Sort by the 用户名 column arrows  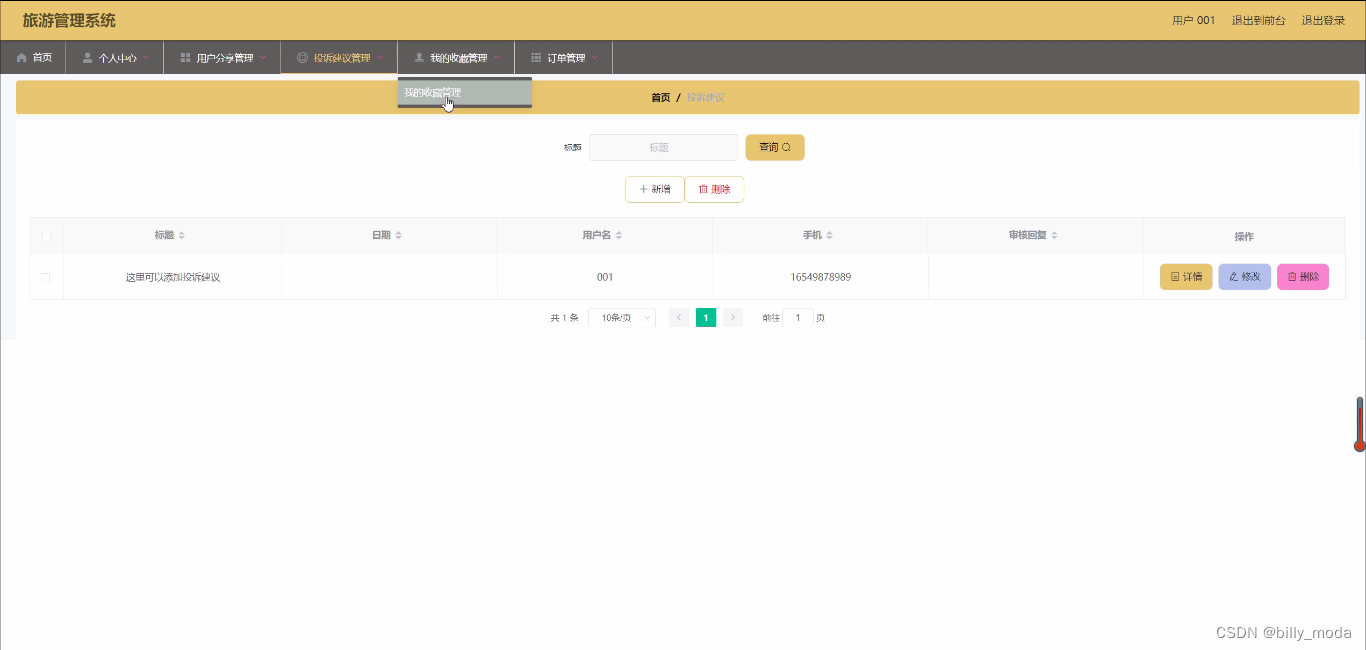(619, 236)
